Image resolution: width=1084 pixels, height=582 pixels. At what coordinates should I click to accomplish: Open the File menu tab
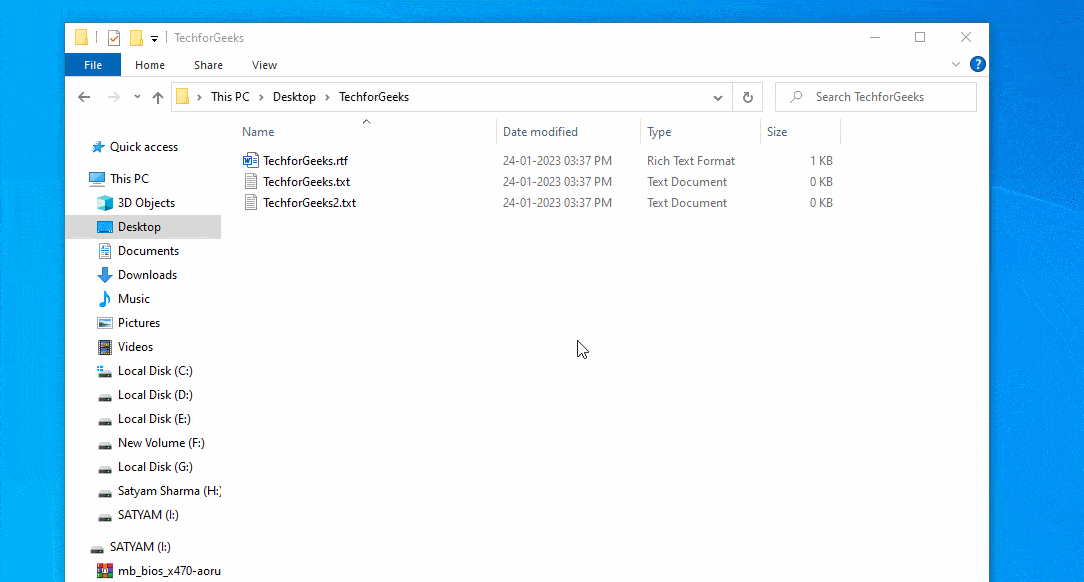click(x=93, y=65)
